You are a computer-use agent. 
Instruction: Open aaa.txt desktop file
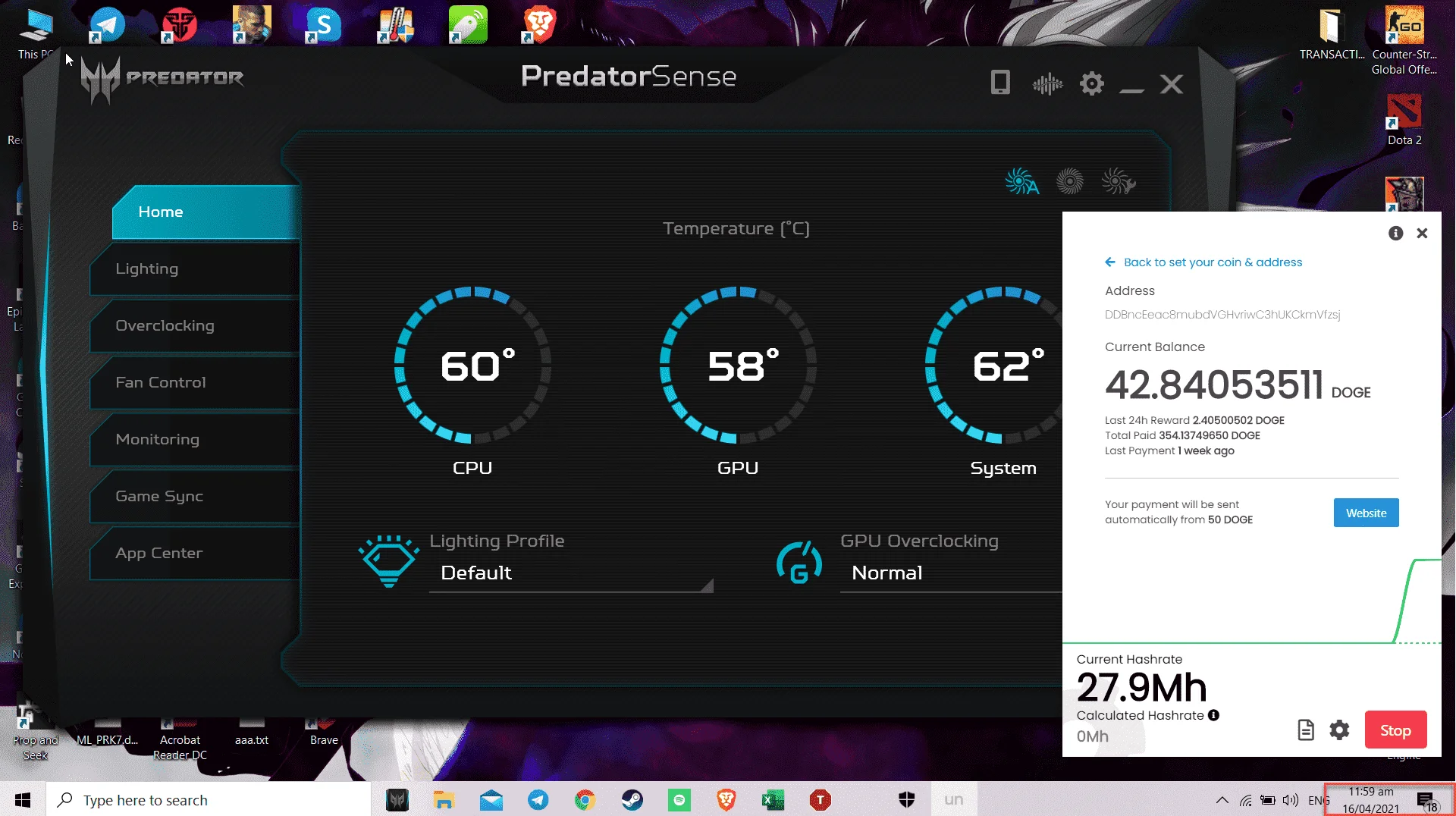click(x=252, y=732)
